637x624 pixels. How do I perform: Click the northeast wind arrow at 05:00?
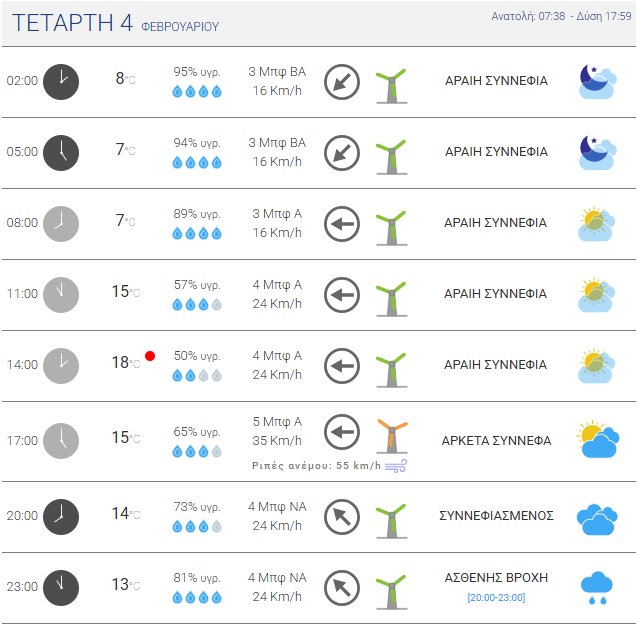coord(342,152)
